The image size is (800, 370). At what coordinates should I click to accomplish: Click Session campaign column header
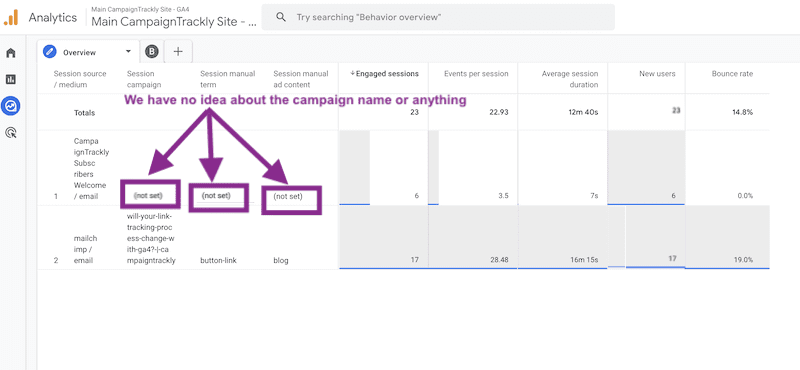tap(144, 79)
